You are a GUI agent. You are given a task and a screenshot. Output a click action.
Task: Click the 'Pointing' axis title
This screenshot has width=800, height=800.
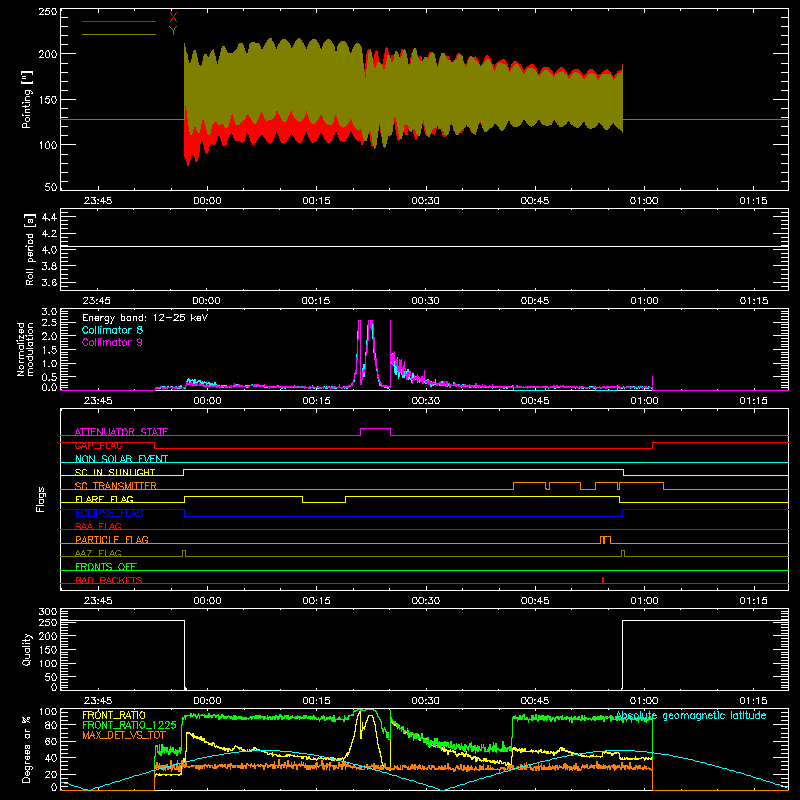(27, 99)
